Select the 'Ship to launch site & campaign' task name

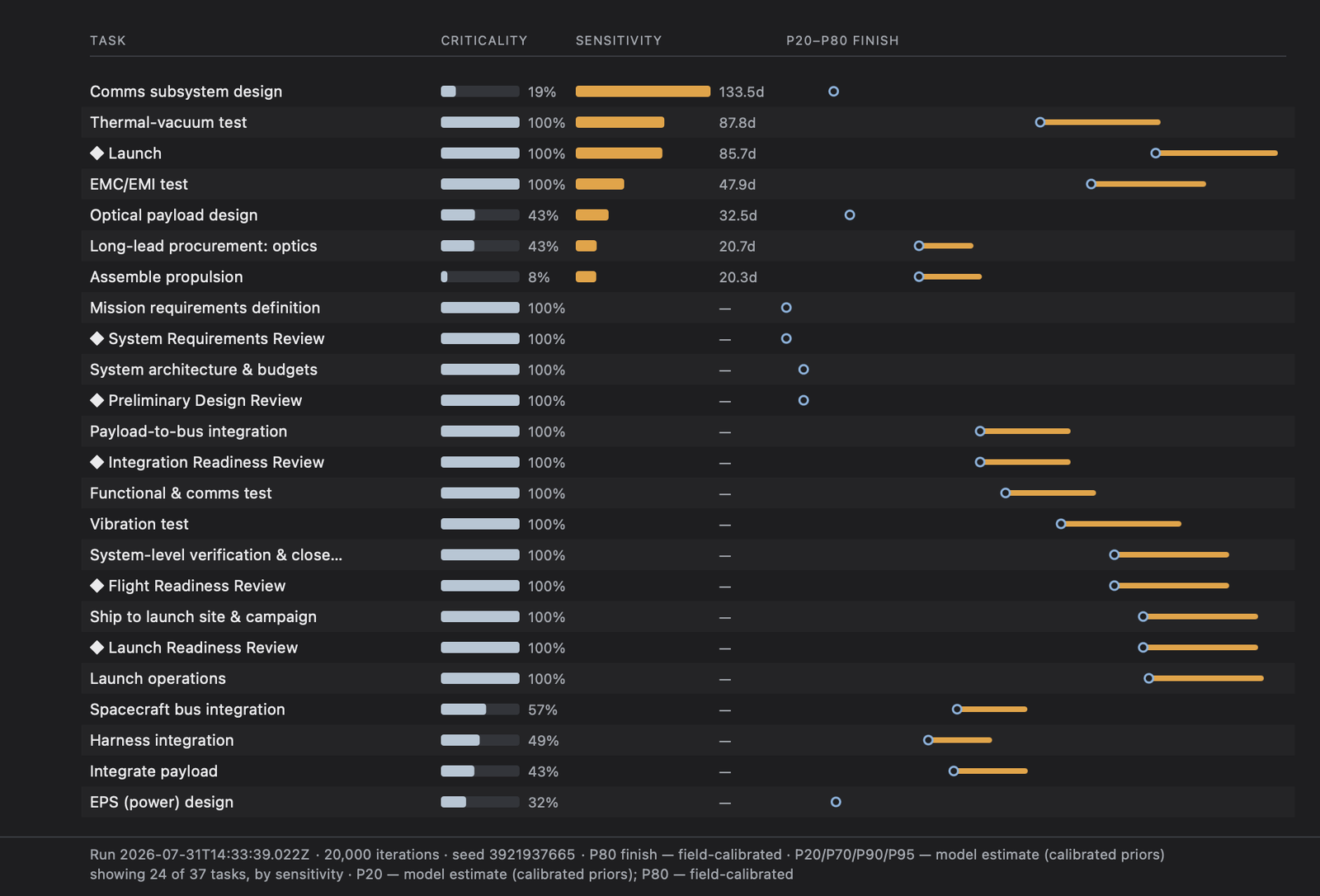pyautogui.click(x=203, y=617)
